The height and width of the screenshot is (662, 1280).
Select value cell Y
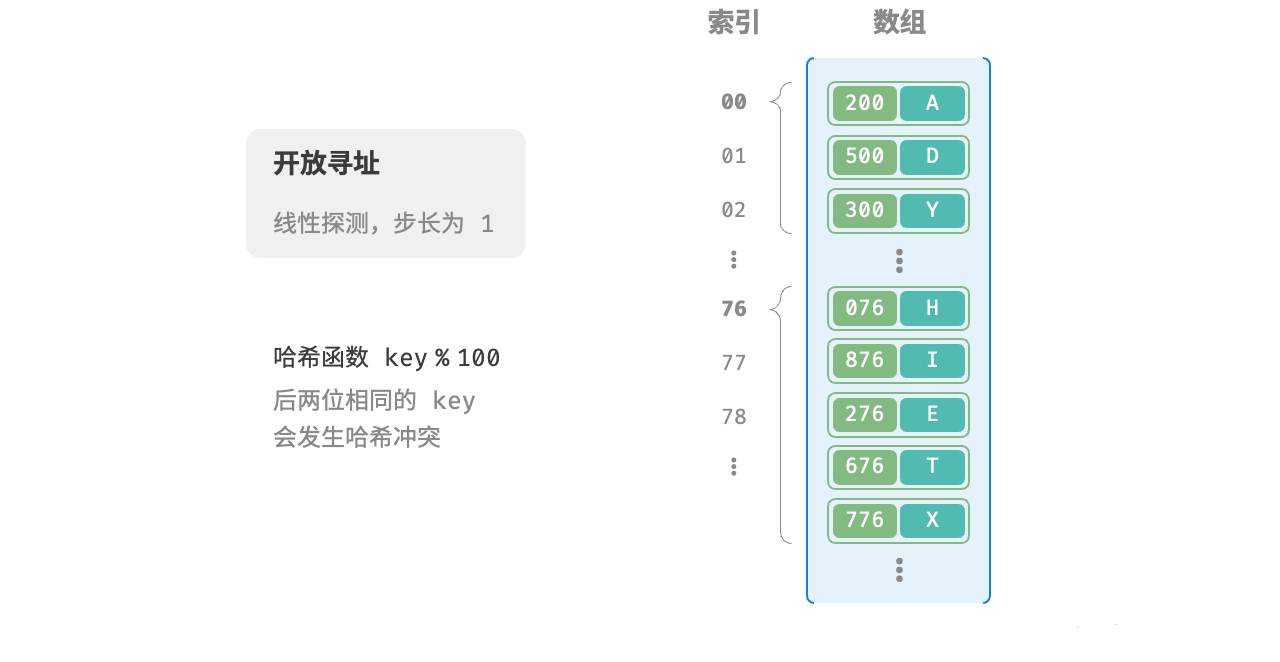click(932, 210)
